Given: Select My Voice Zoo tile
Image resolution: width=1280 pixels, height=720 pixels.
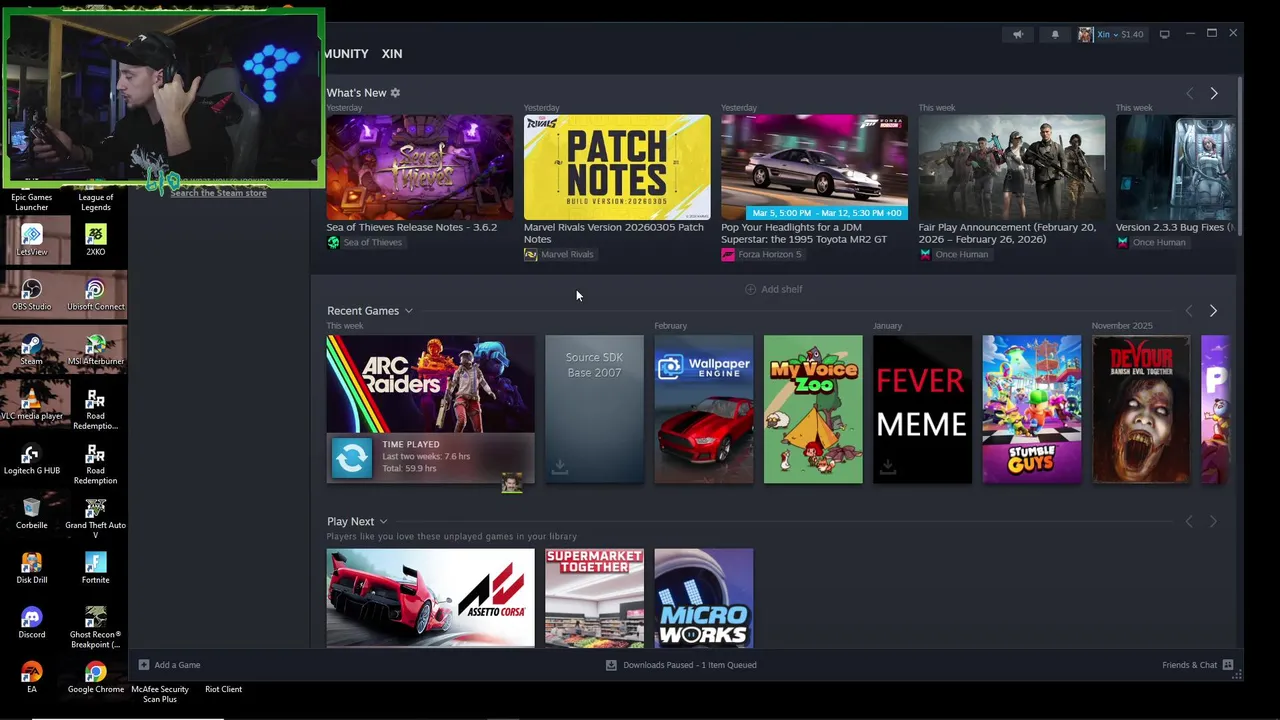Looking at the screenshot, I should (x=813, y=409).
